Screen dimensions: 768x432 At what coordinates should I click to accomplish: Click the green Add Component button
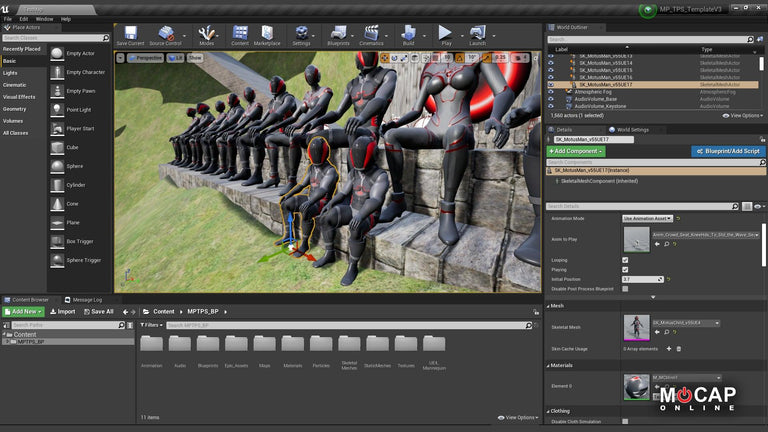[x=576, y=151]
